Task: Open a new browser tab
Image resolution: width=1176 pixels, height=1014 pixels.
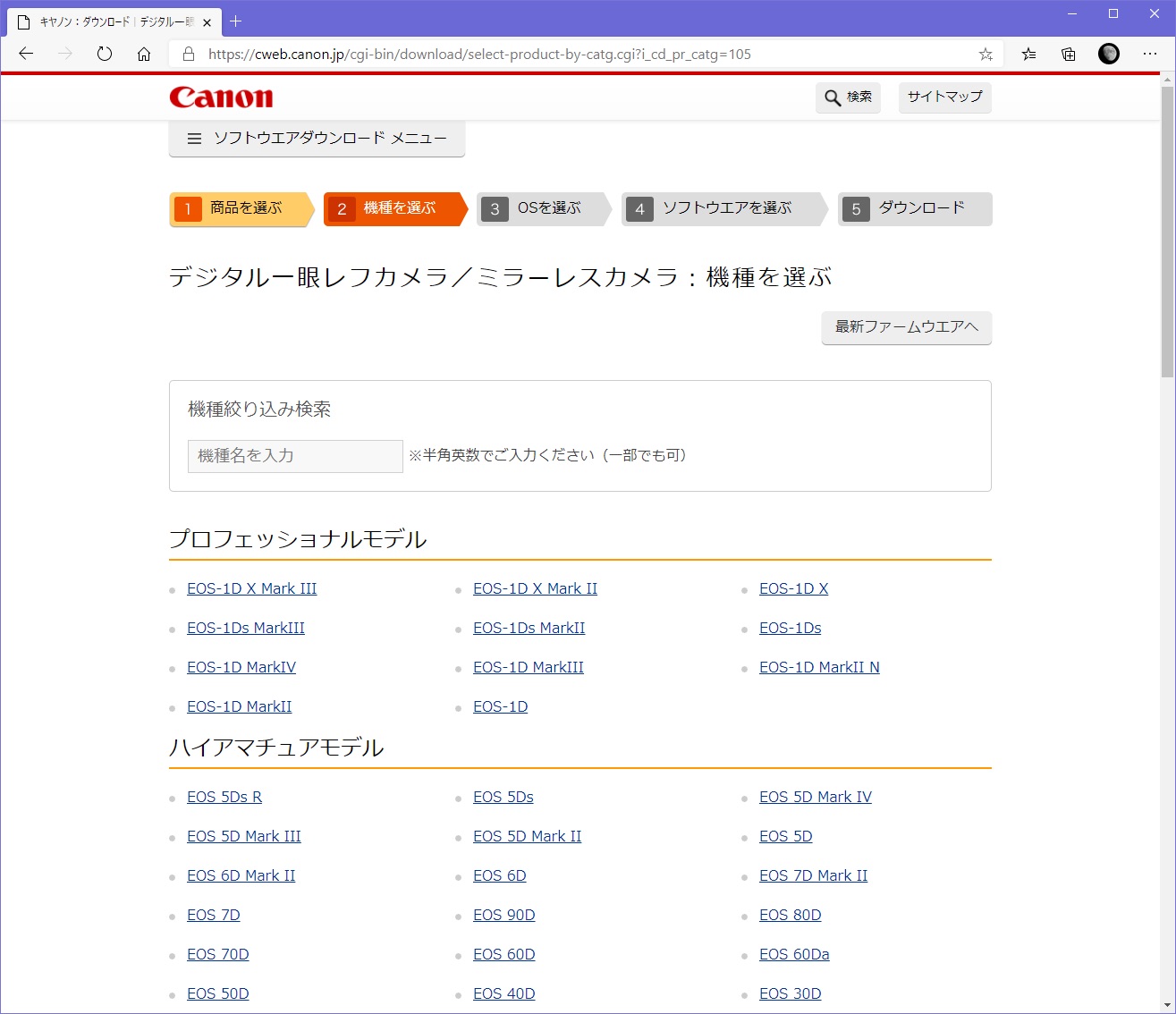Action: click(236, 21)
